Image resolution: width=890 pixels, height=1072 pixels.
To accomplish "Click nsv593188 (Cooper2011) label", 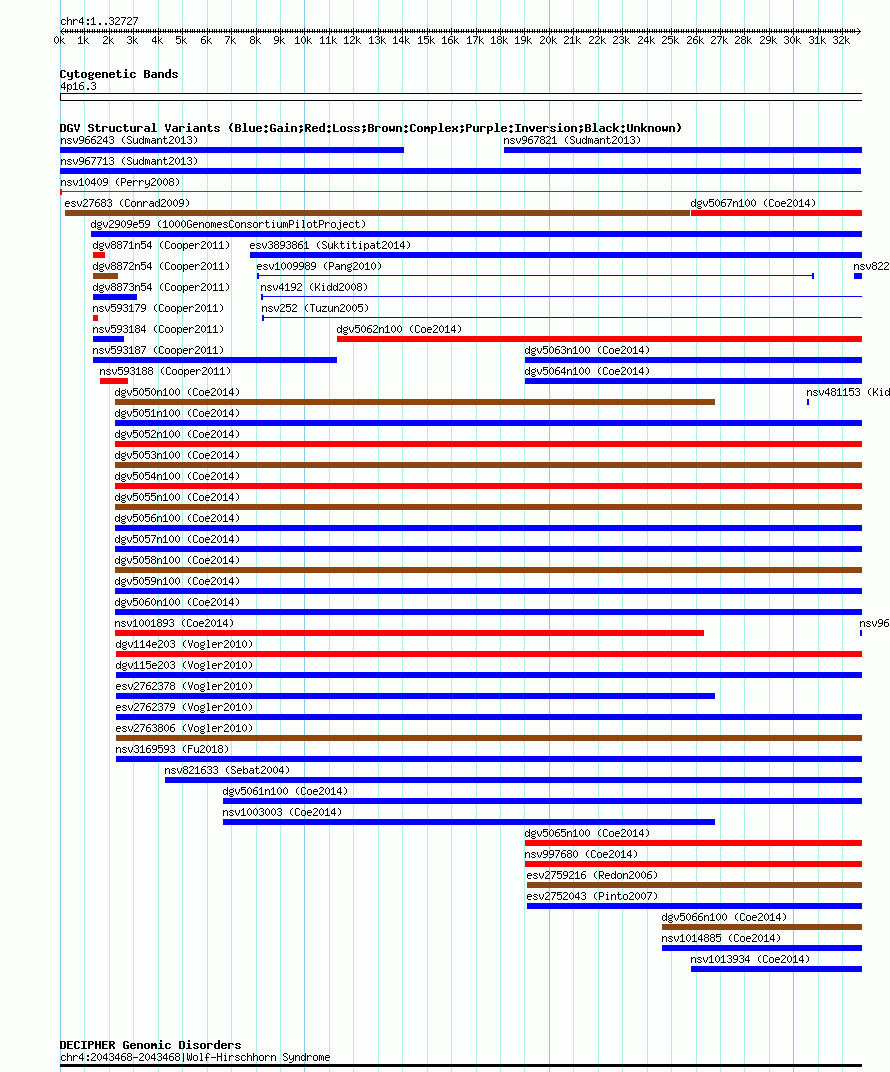I will coord(165,371).
